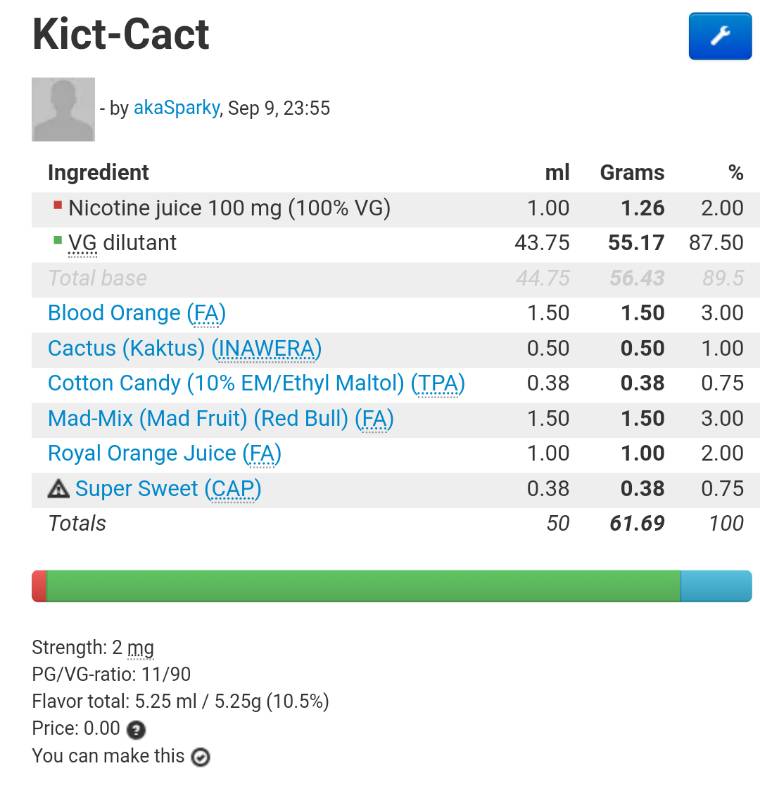Click the author avatar thumbnail
760x790 pixels.
click(x=63, y=109)
